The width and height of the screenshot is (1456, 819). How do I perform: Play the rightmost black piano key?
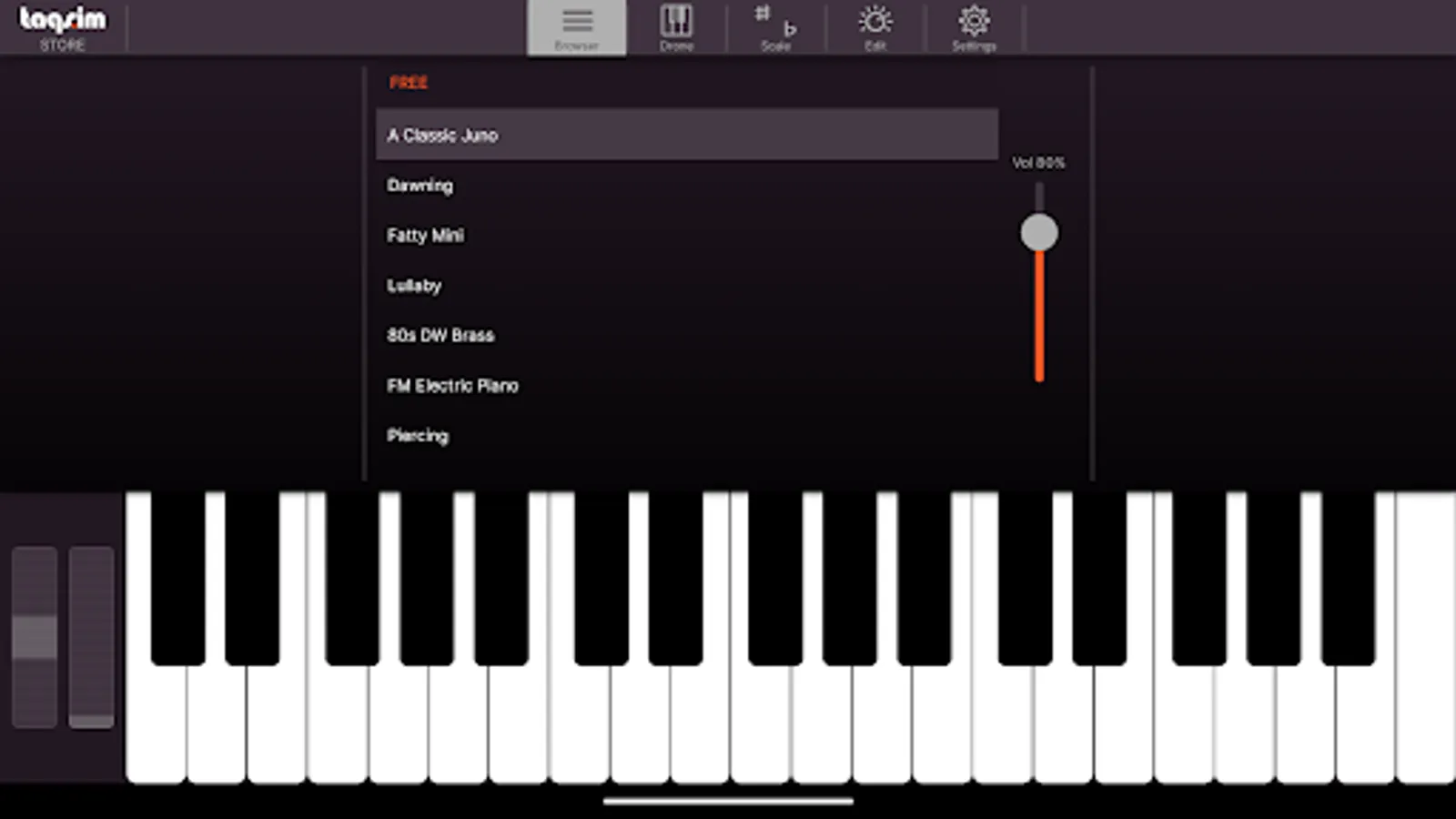pyautogui.click(x=1348, y=578)
